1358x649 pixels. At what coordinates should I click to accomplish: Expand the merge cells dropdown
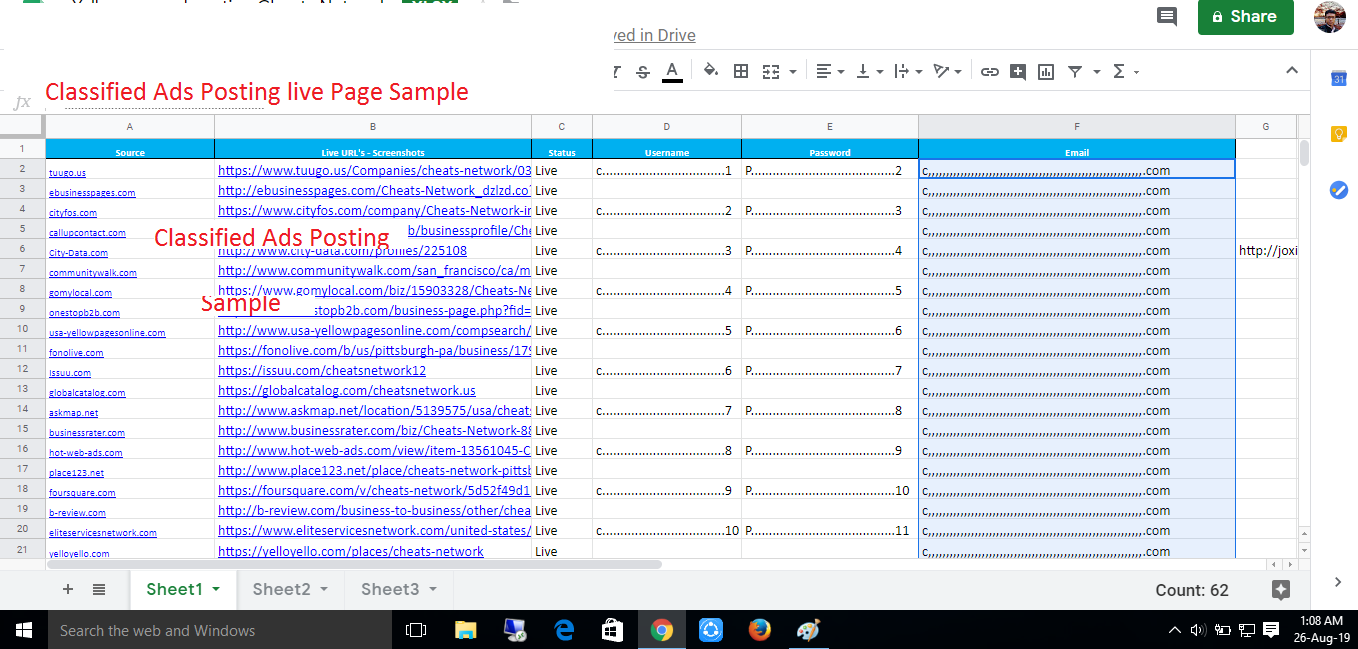(x=793, y=71)
